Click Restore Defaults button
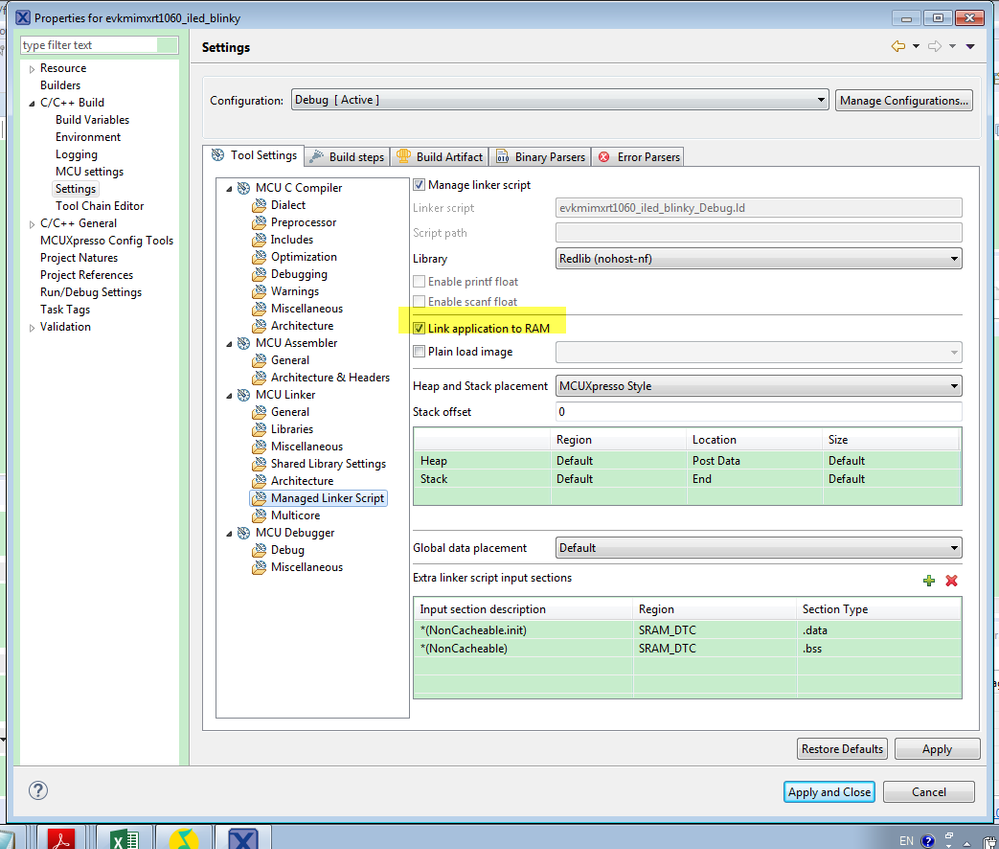This screenshot has width=999, height=849. pos(842,749)
